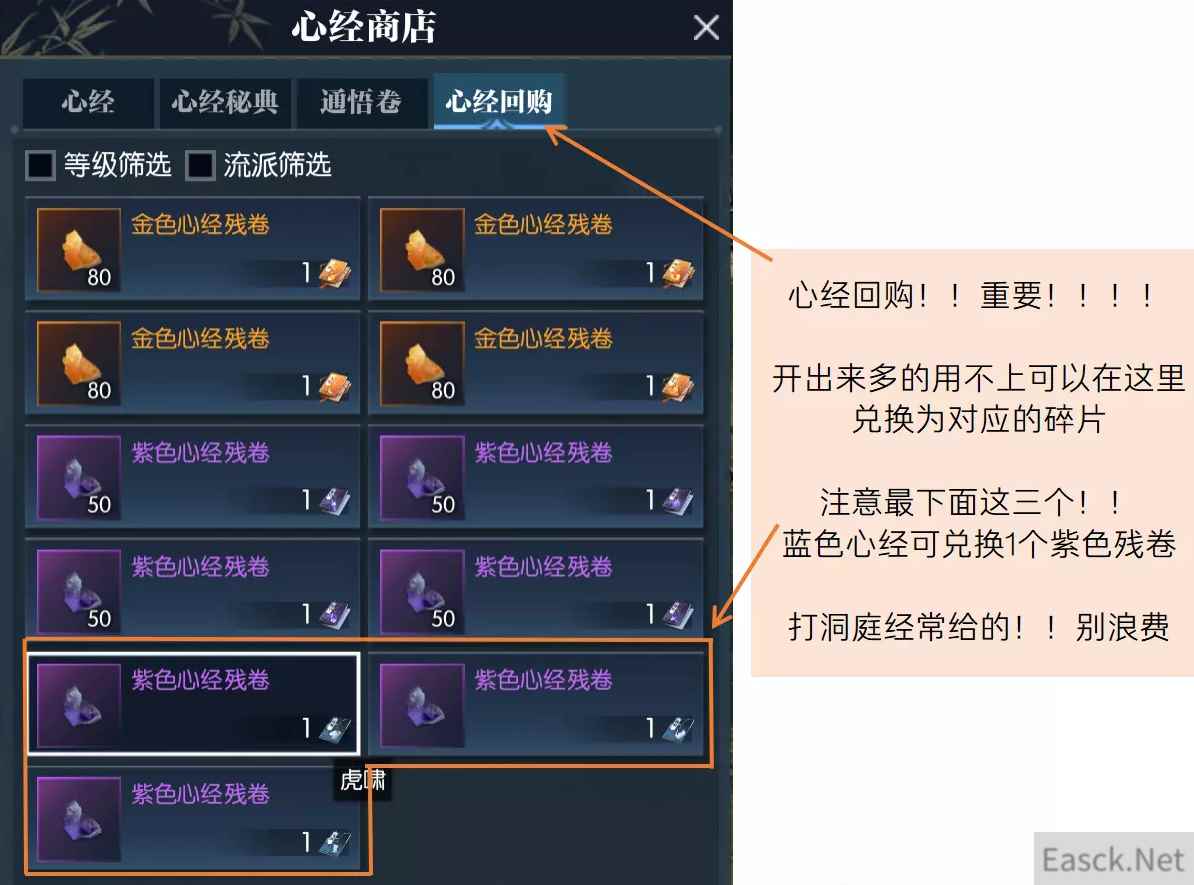Viewport: 1194px width, 885px height.
Task: Select the 心经回购 tab
Action: 499,101
